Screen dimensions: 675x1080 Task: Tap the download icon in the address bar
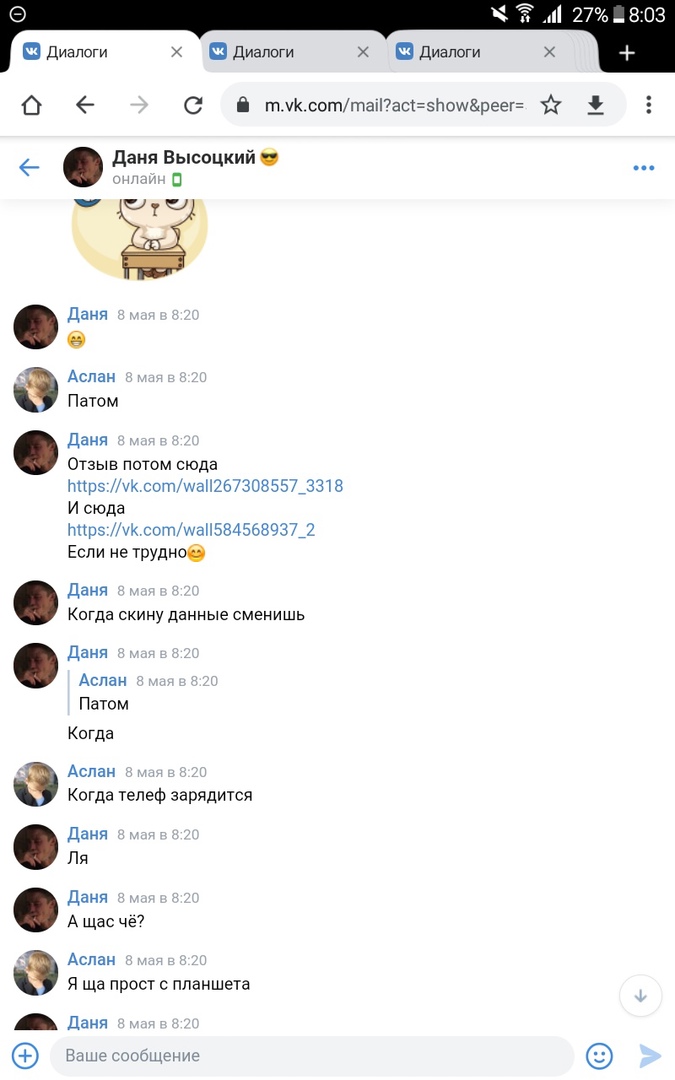click(x=595, y=105)
